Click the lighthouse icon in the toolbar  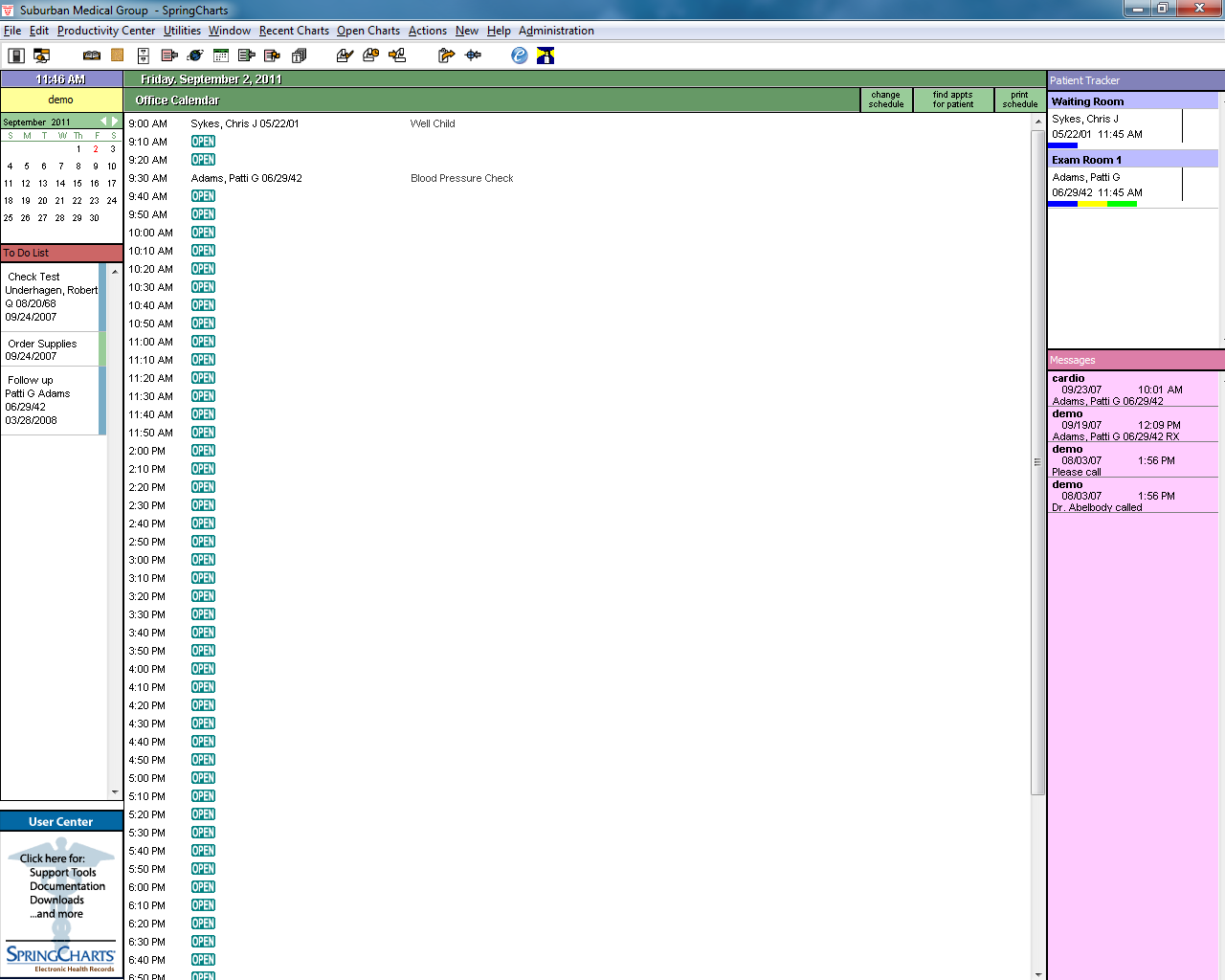(x=546, y=56)
